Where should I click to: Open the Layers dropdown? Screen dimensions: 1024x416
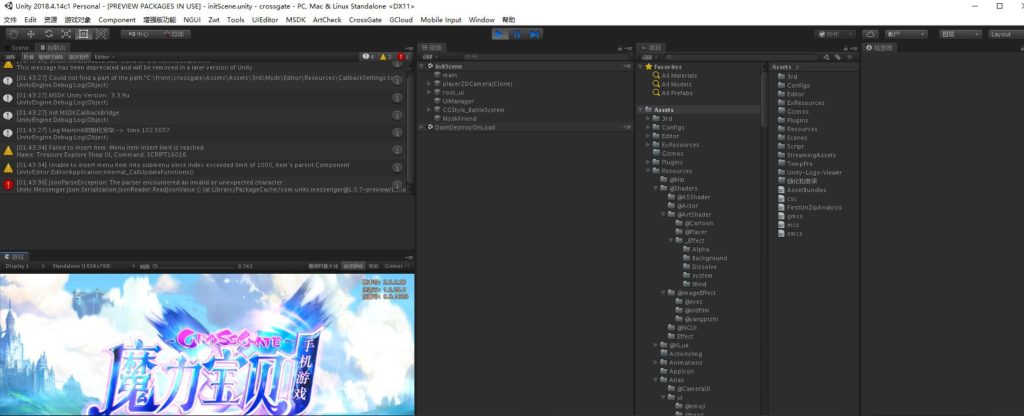tap(959, 34)
